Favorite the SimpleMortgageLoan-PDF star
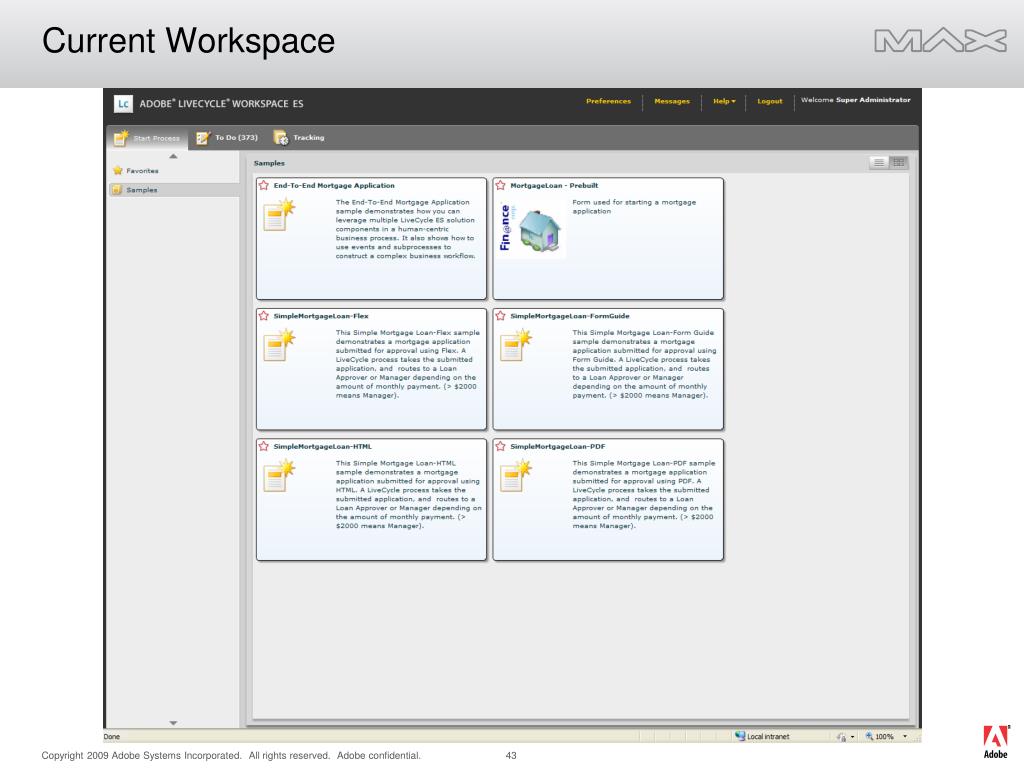1024x768 pixels. tap(500, 447)
